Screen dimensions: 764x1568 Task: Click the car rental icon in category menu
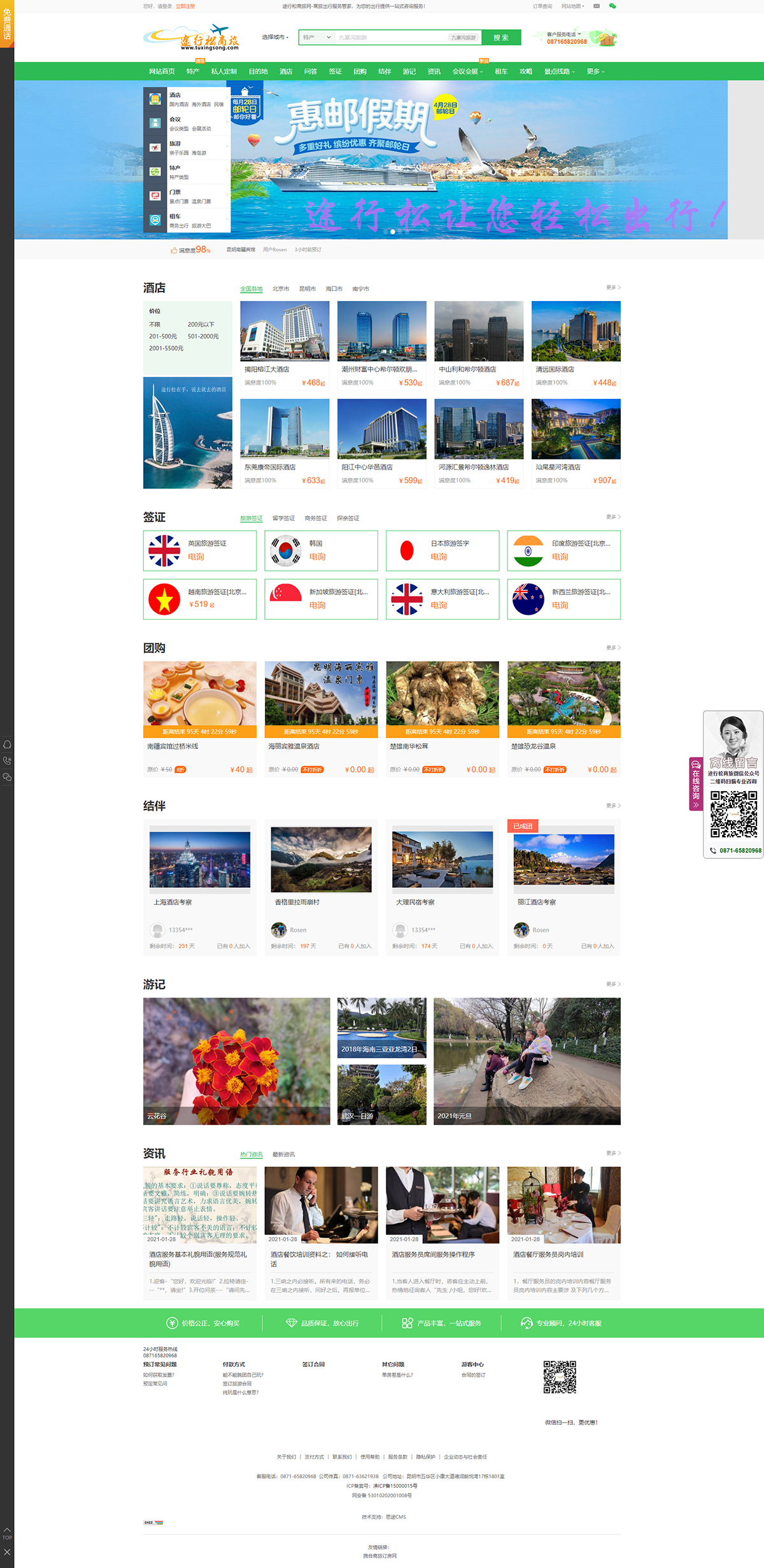pyautogui.click(x=155, y=220)
